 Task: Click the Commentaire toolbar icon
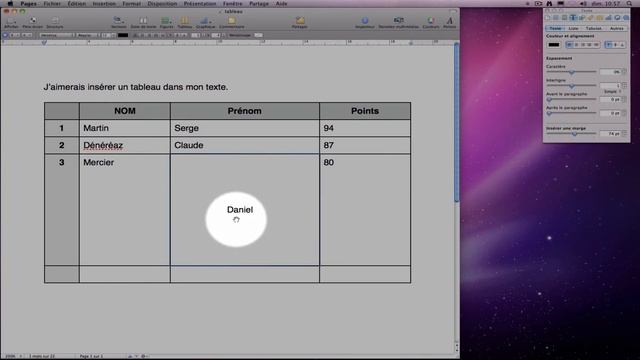point(231,21)
